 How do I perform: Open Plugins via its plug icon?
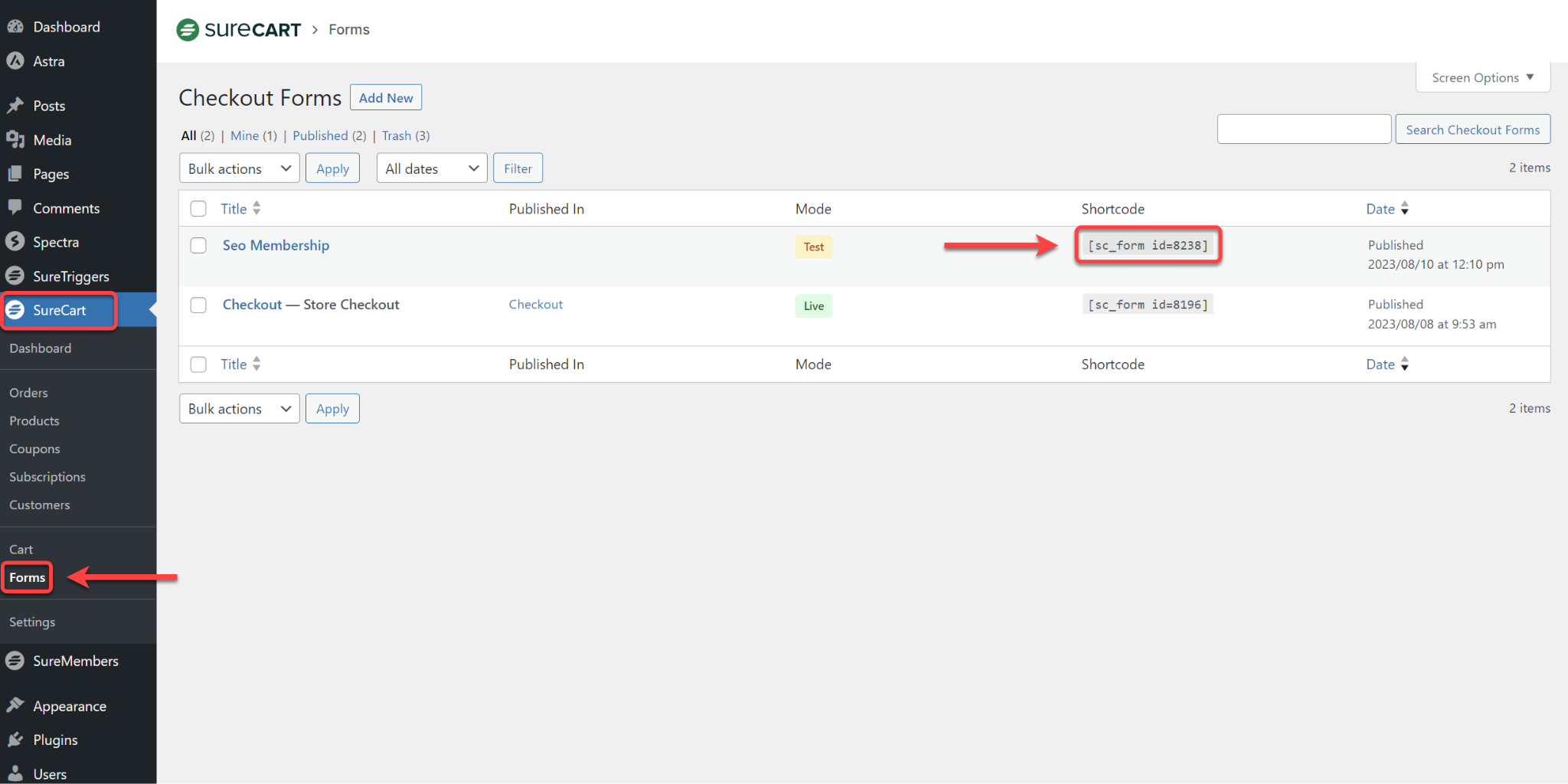(x=15, y=740)
